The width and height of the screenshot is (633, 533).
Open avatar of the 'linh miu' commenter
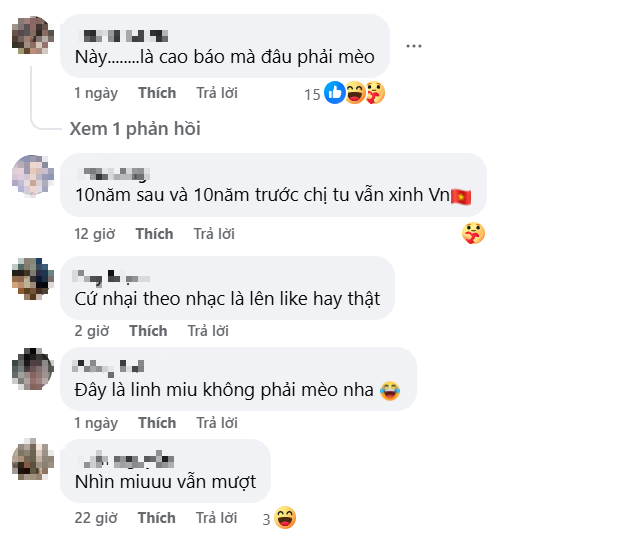32,369
